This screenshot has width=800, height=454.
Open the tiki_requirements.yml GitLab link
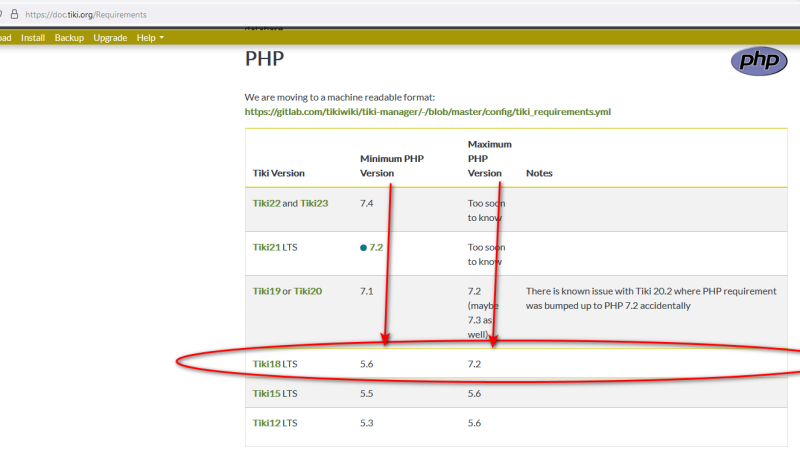[428, 112]
